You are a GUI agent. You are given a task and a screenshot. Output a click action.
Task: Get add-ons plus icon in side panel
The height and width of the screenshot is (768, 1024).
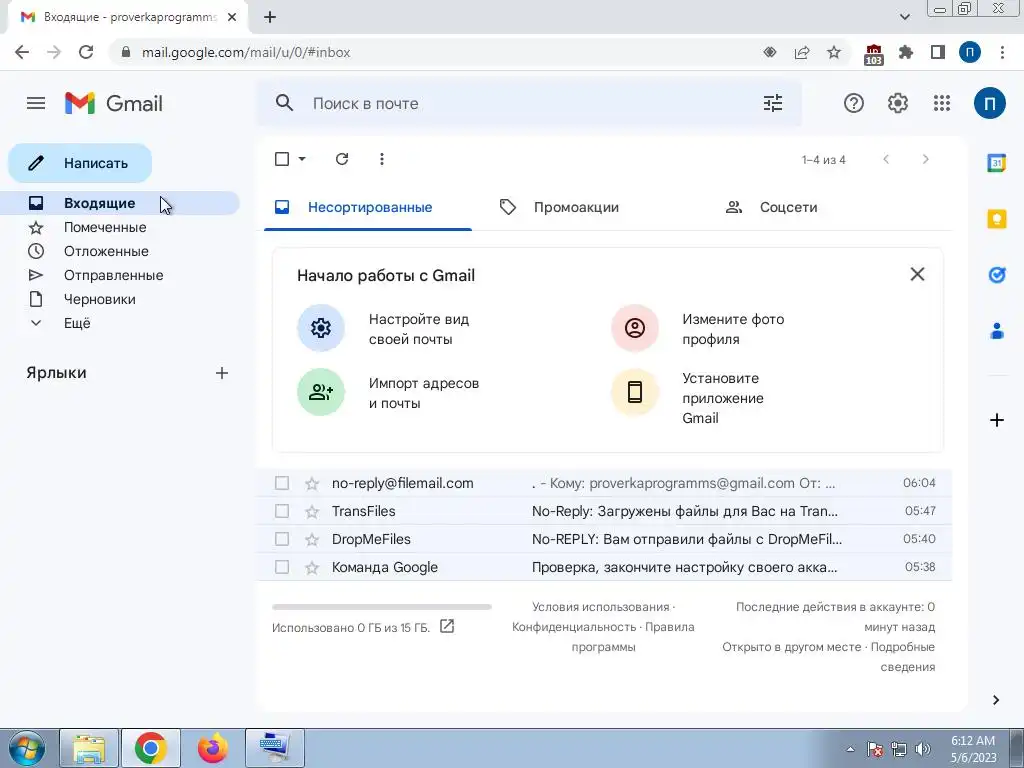997,420
